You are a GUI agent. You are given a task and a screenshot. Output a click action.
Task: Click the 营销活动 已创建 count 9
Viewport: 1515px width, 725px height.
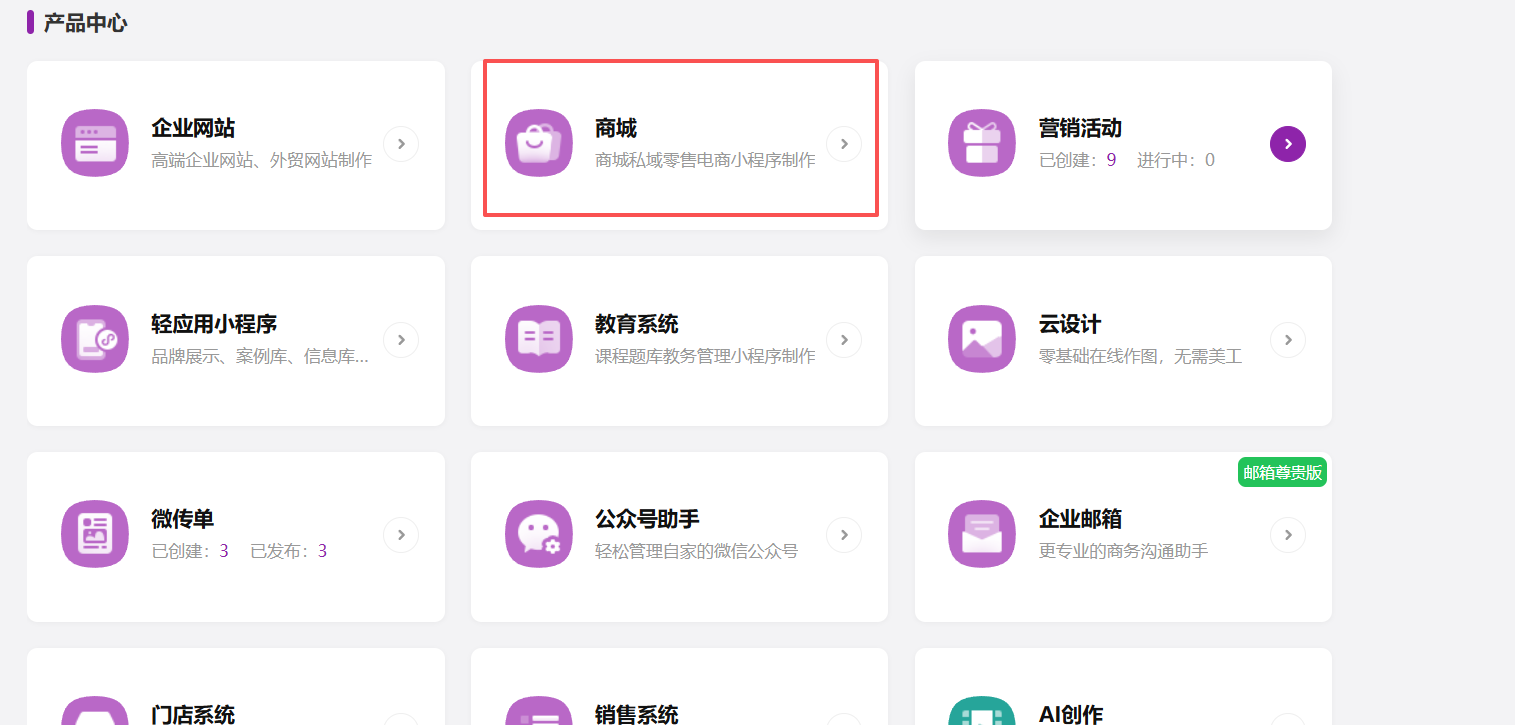(x=1111, y=160)
